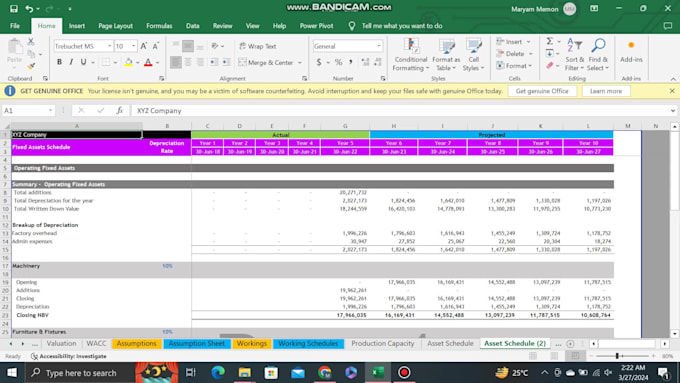Open the Font name combo box
Image resolution: width=680 pixels, height=383 pixels.
coord(83,46)
